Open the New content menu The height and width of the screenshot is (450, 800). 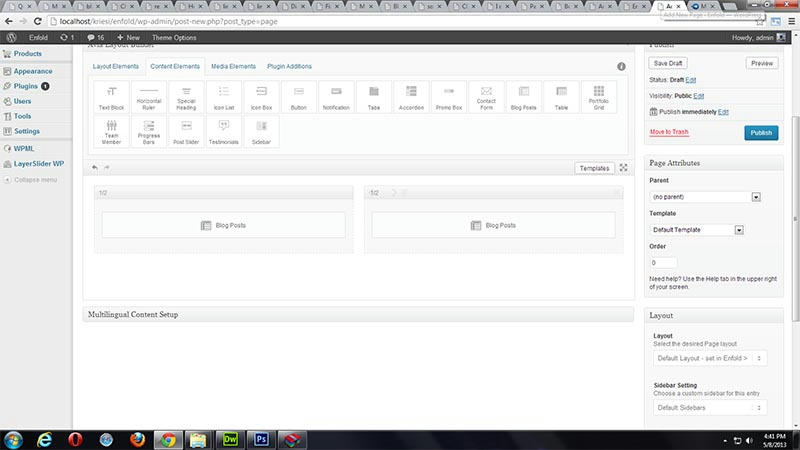[128, 38]
